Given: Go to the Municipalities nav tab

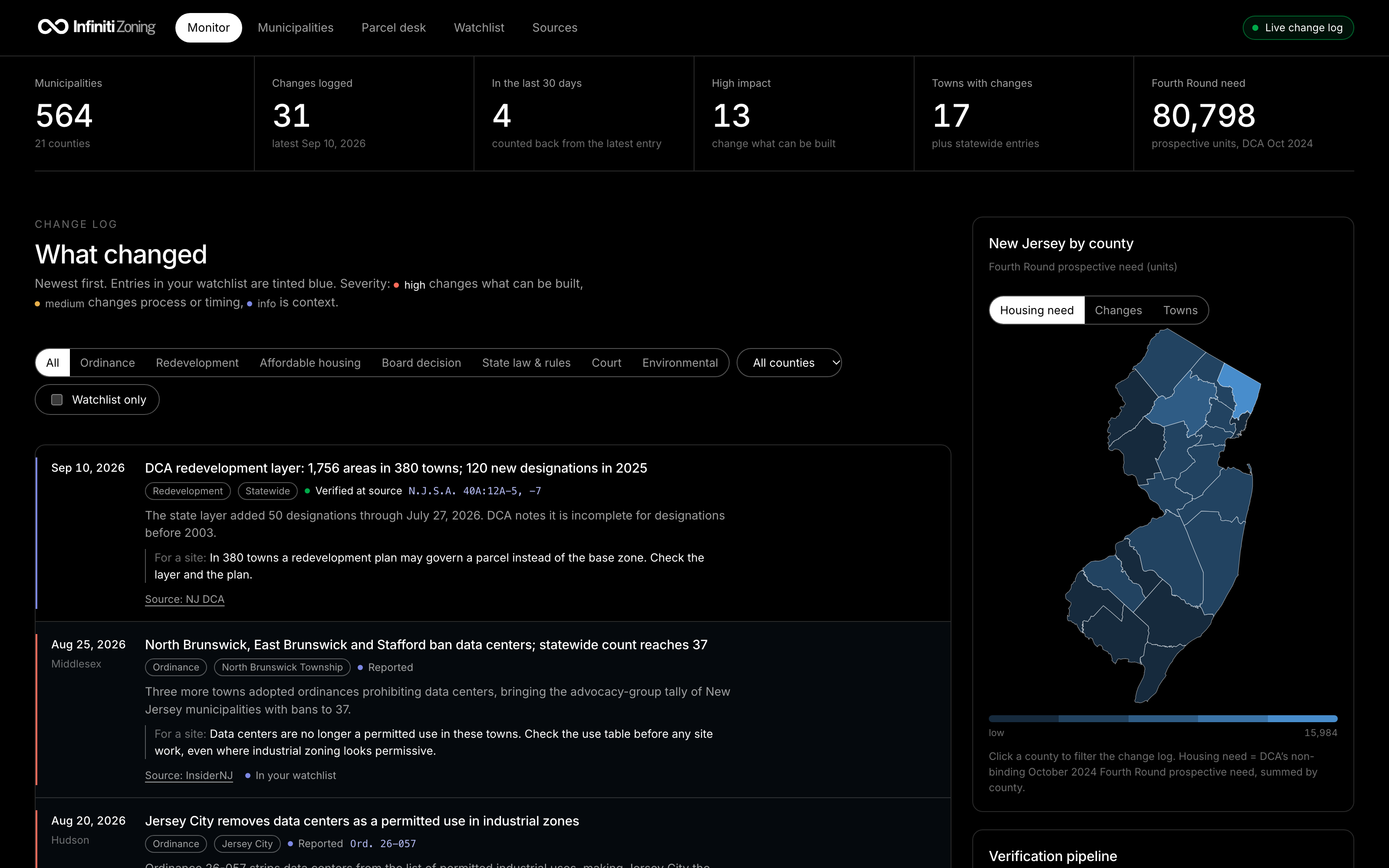Looking at the screenshot, I should pos(296,27).
